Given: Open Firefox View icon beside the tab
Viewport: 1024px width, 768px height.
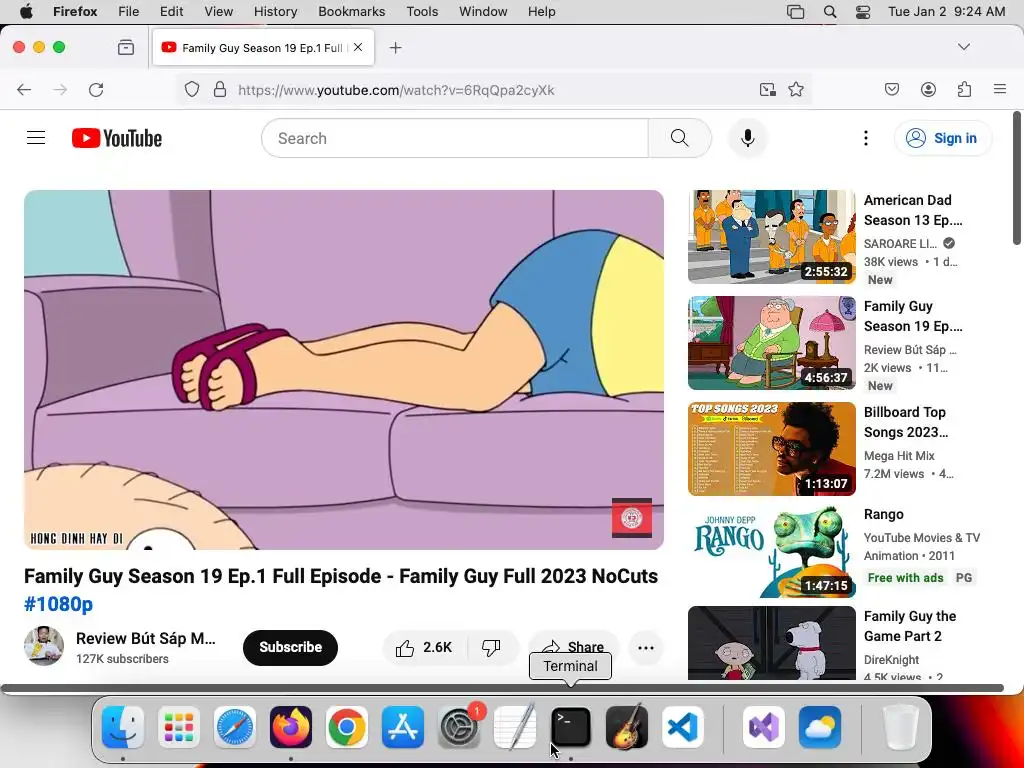Looking at the screenshot, I should (x=126, y=48).
